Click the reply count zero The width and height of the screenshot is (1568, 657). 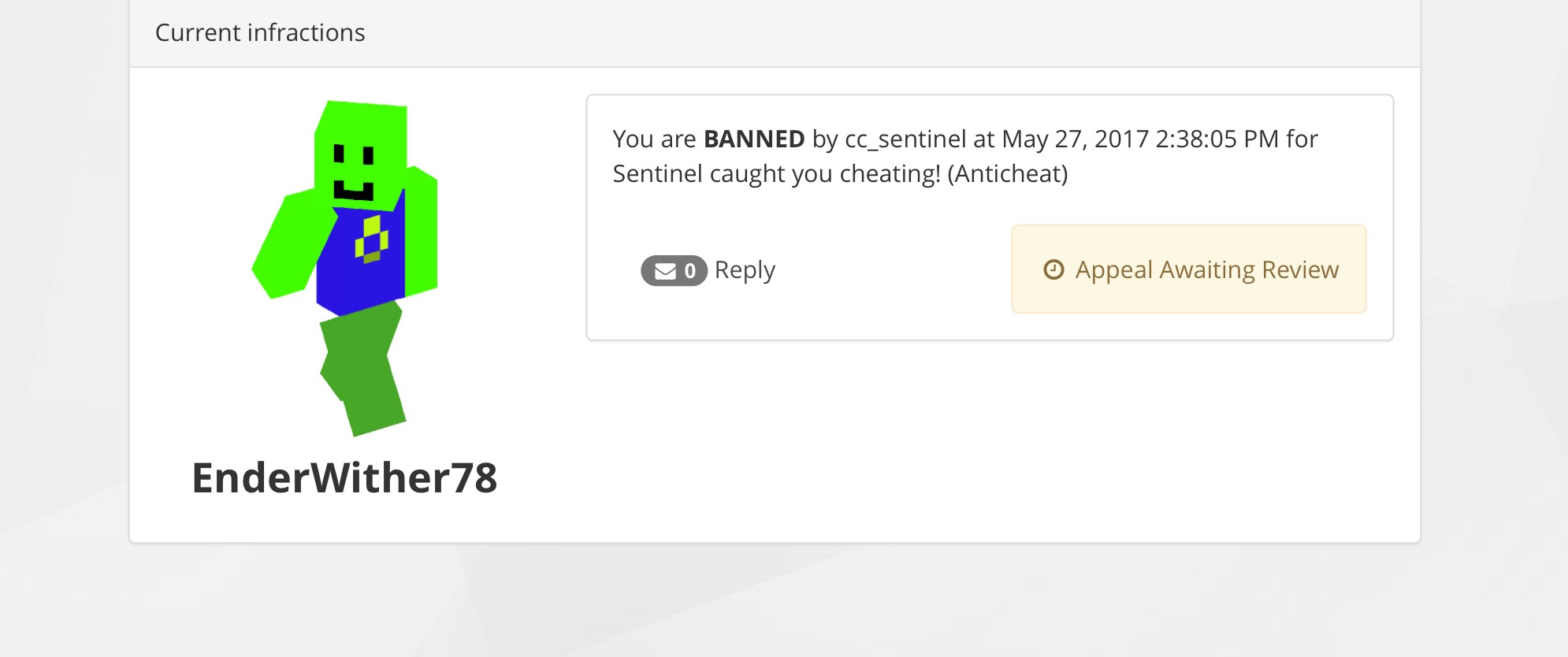(690, 271)
